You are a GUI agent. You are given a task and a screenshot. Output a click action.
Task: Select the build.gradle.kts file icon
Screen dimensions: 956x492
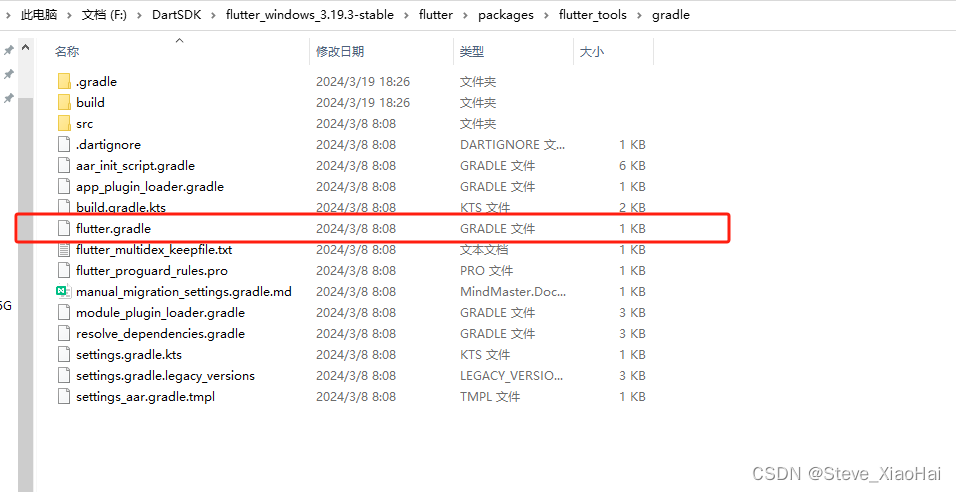(64, 207)
